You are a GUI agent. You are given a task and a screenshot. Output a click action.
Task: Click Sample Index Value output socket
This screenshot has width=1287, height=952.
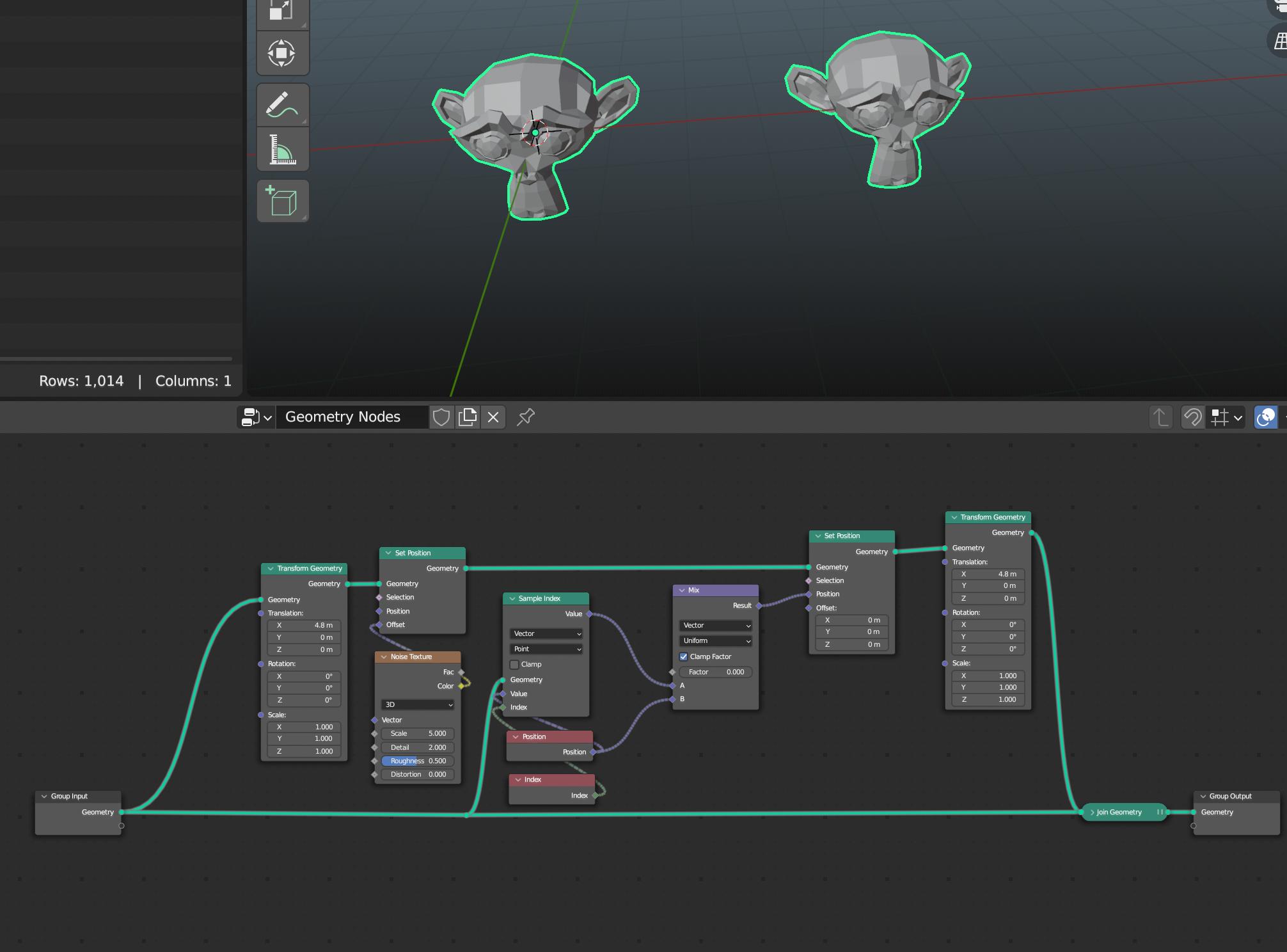pyautogui.click(x=589, y=614)
